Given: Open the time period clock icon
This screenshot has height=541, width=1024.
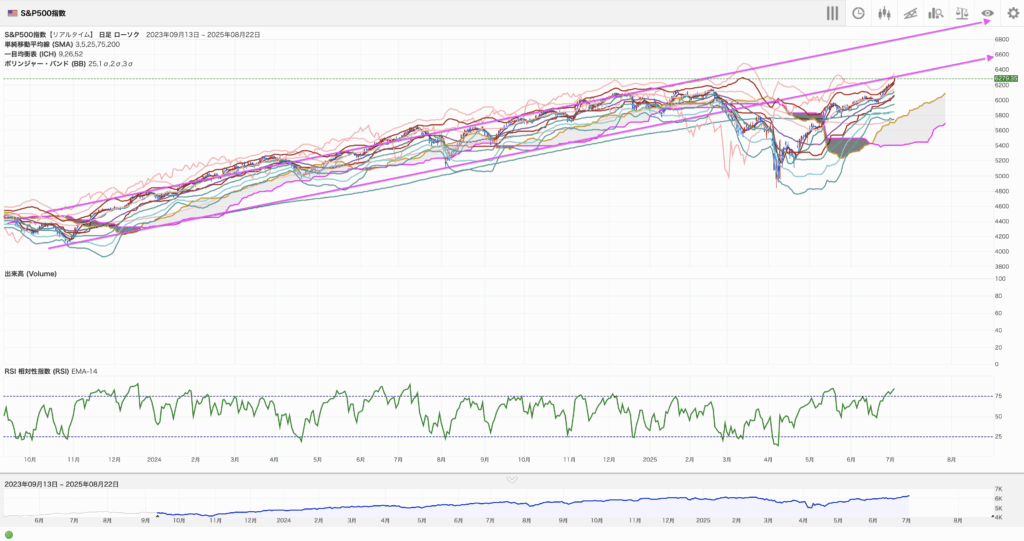Looking at the screenshot, I should [x=858, y=13].
